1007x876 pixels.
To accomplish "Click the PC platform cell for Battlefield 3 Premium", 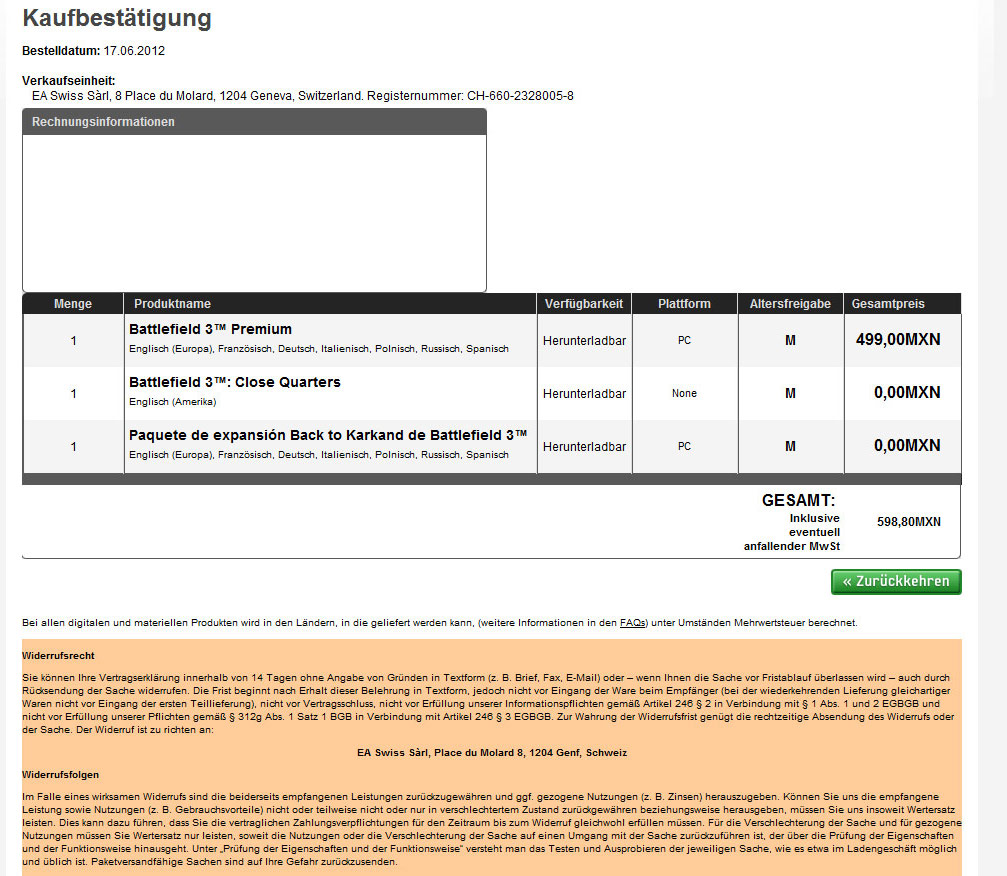I will click(684, 340).
